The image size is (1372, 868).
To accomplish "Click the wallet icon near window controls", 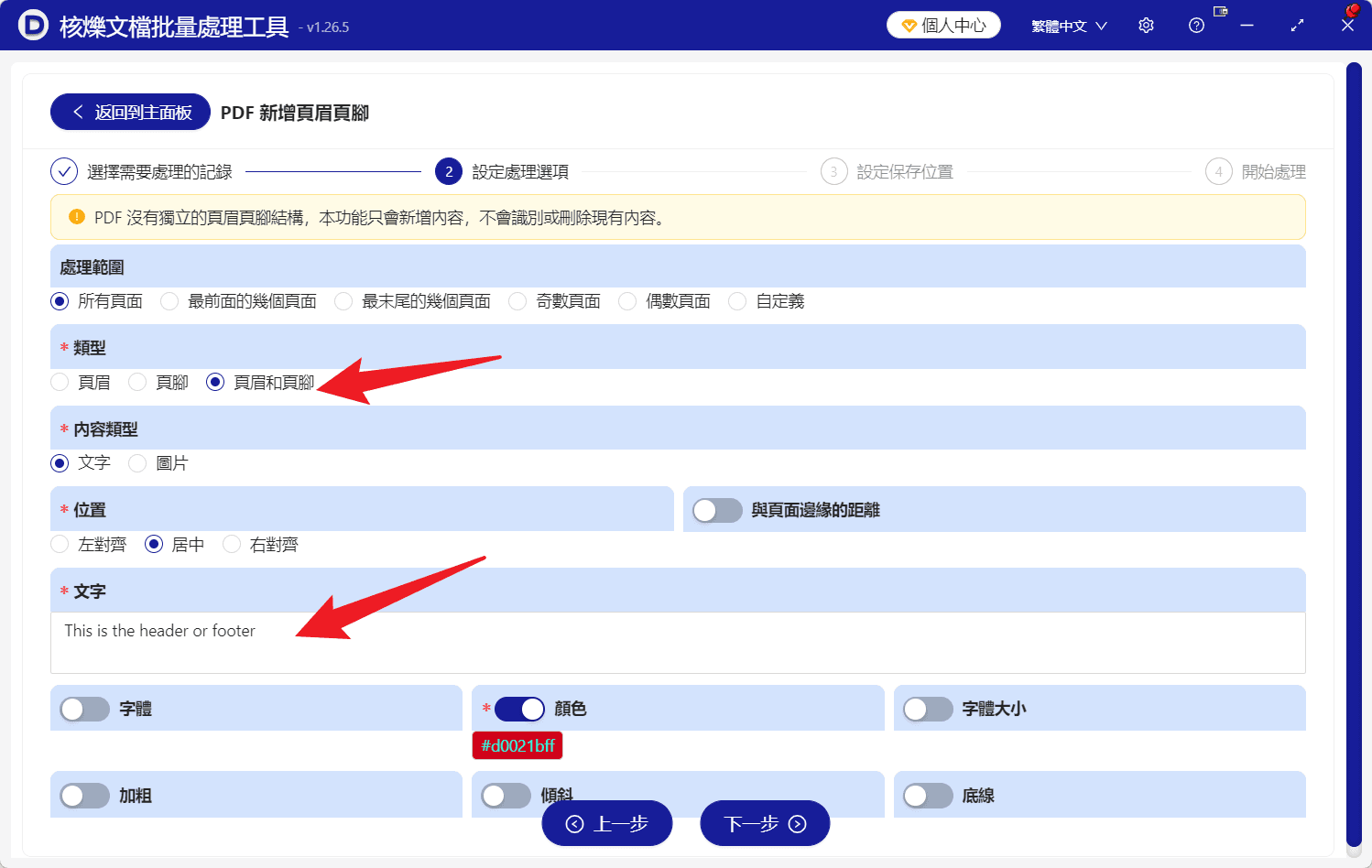I will tap(1220, 11).
